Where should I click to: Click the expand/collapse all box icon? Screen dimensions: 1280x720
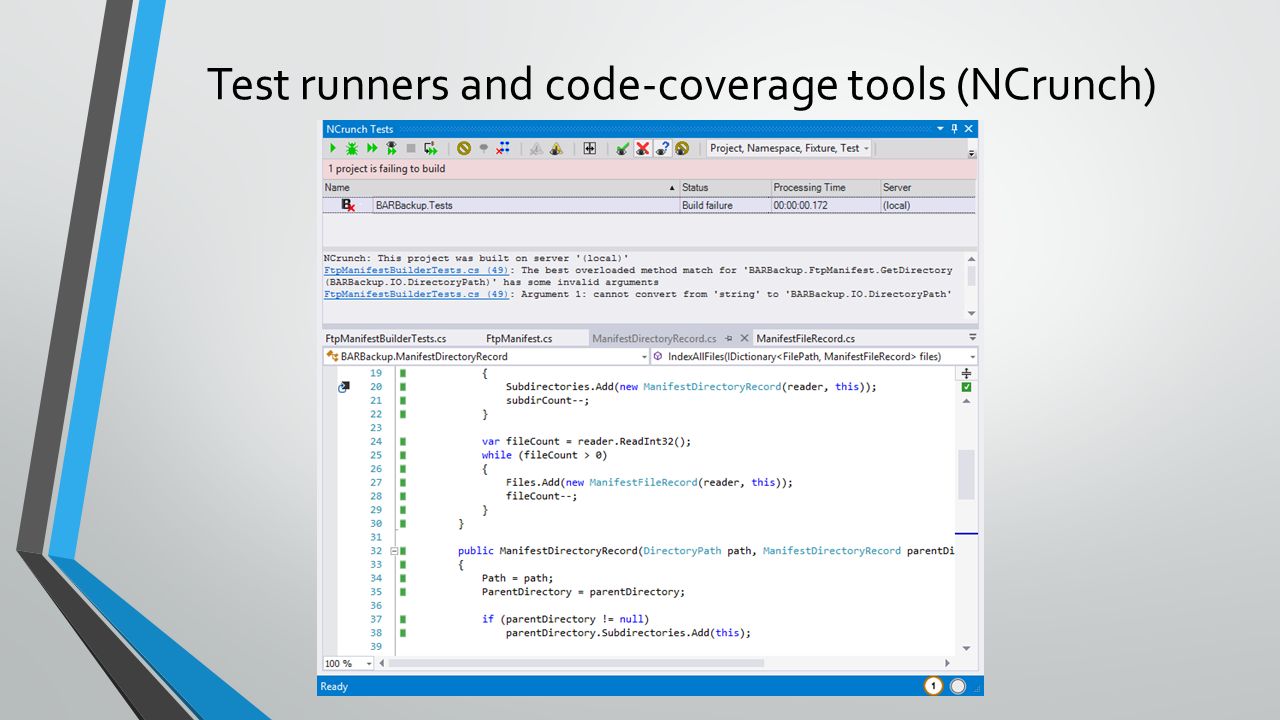[x=589, y=148]
